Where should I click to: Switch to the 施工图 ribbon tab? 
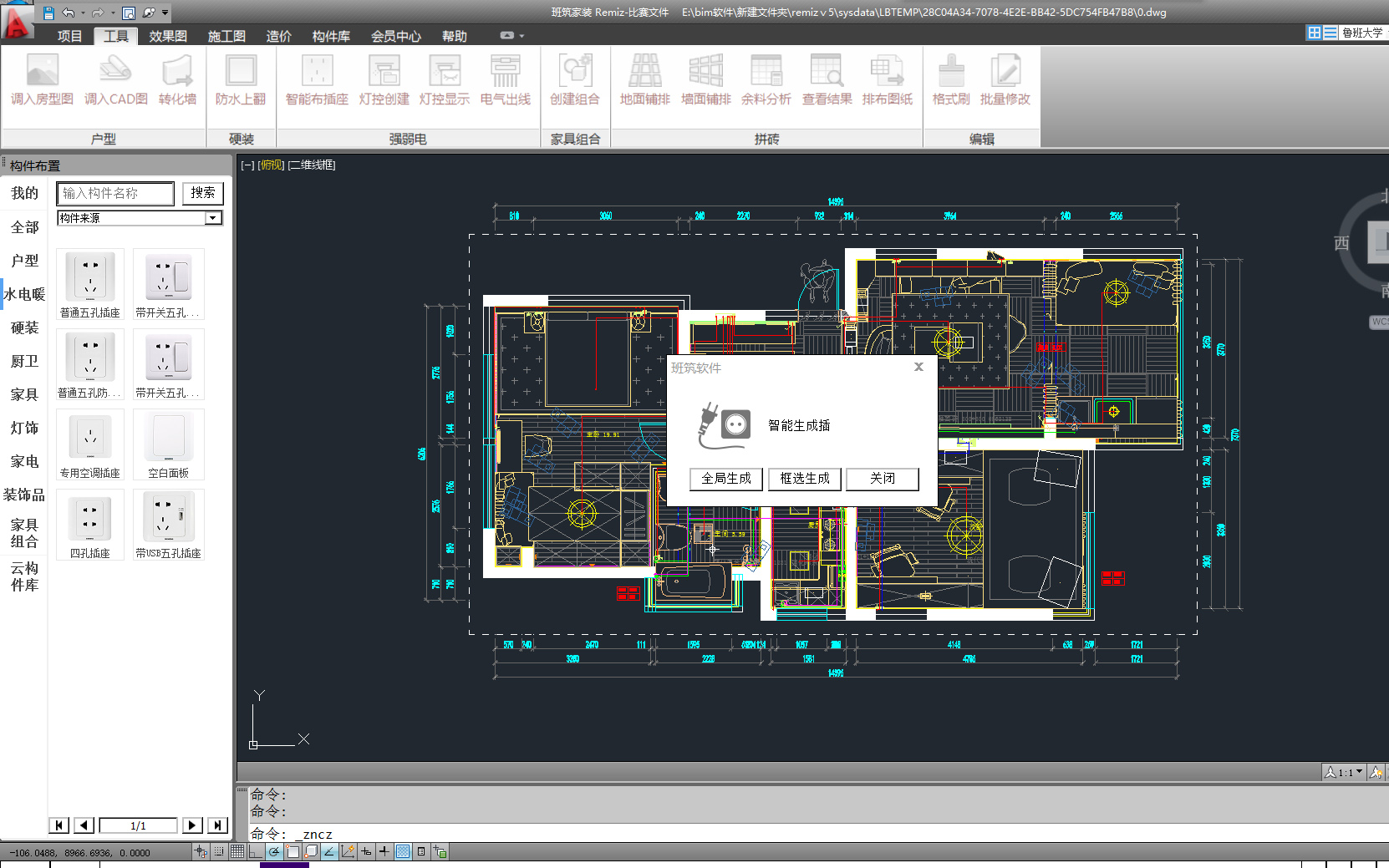[226, 36]
